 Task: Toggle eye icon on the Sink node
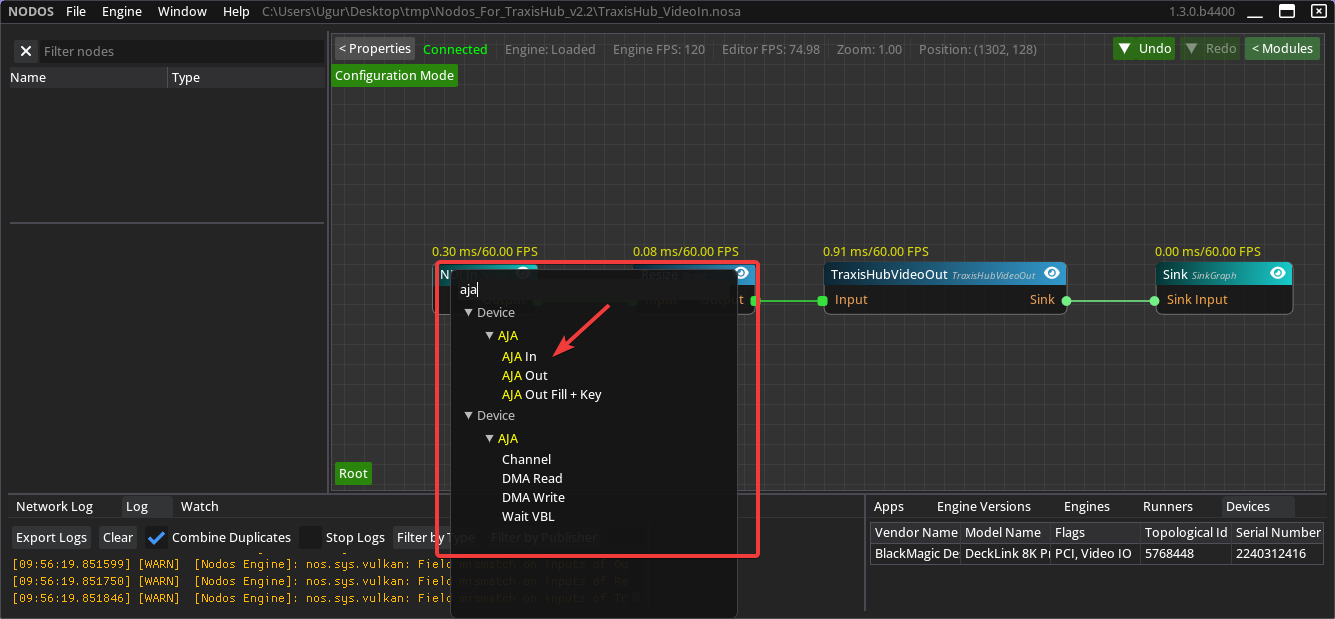tap(1277, 273)
